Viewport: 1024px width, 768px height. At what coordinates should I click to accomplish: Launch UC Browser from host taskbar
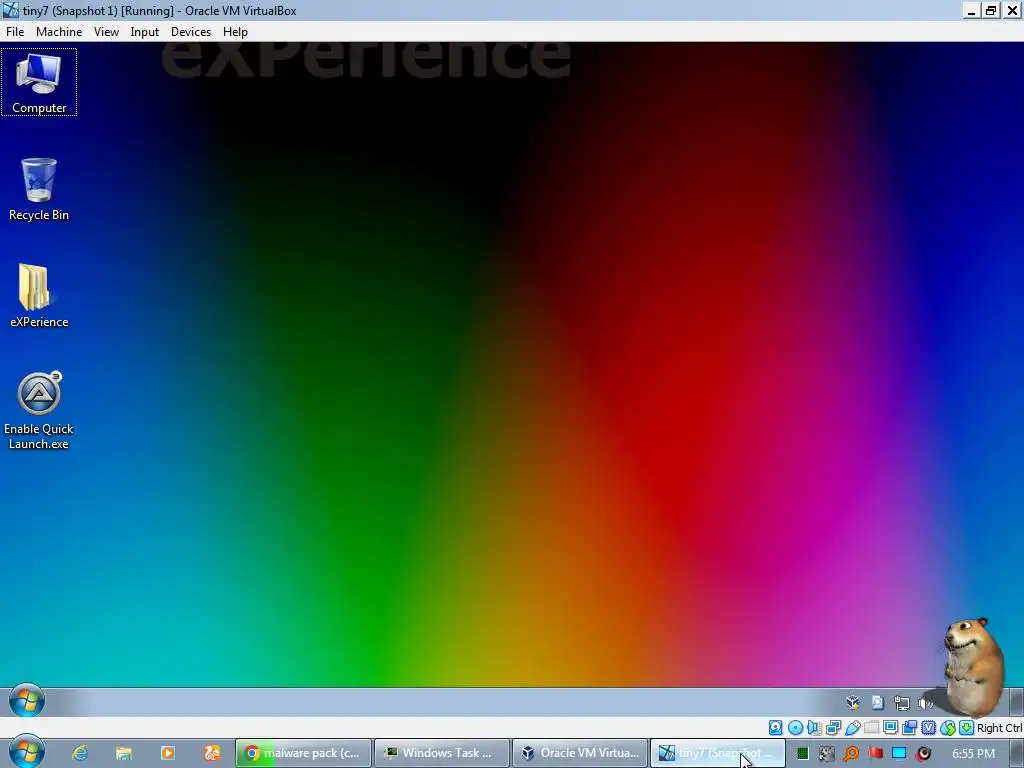tap(212, 753)
